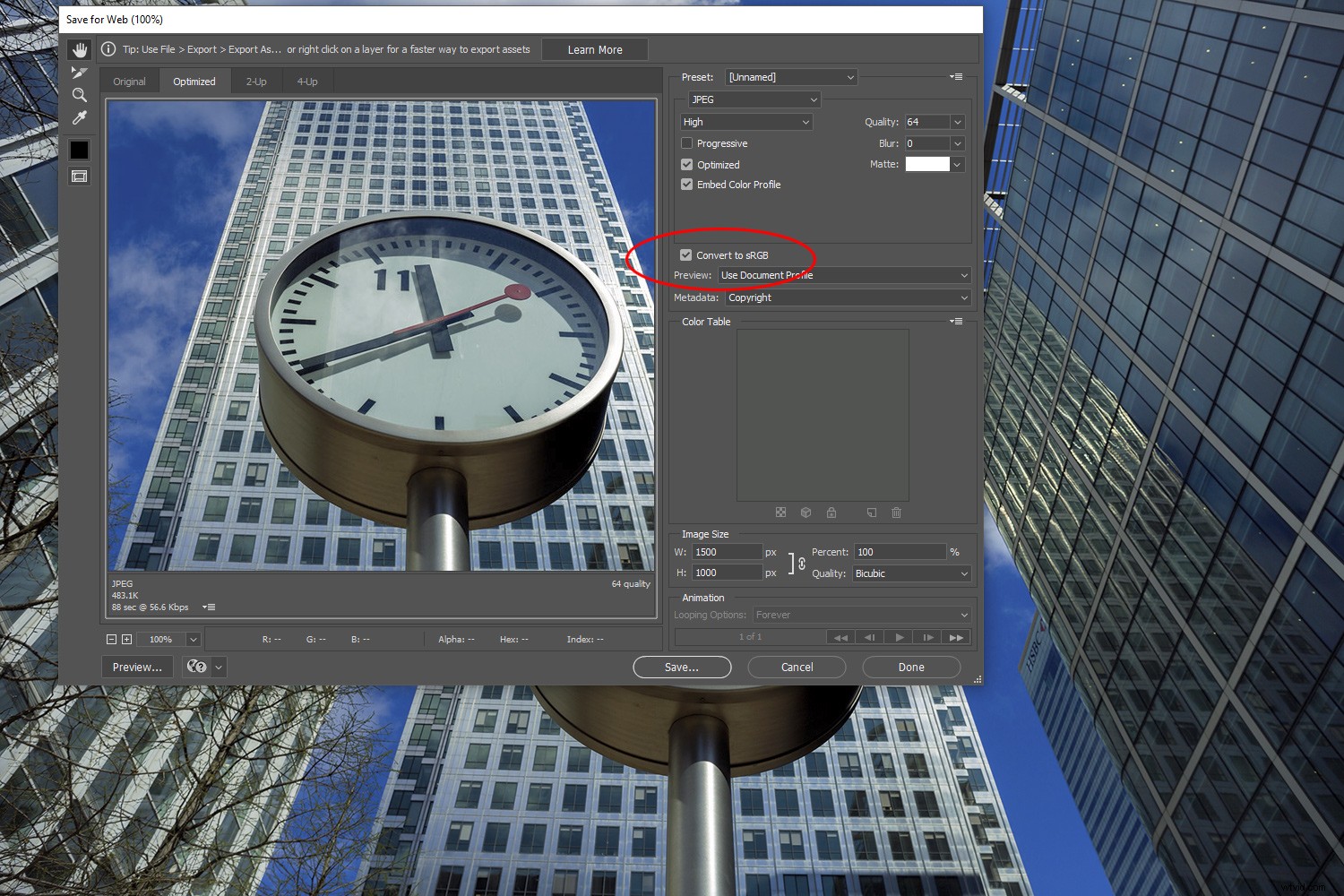Switch to the 2-Up tab
This screenshot has width=1344, height=896.
coord(256,82)
